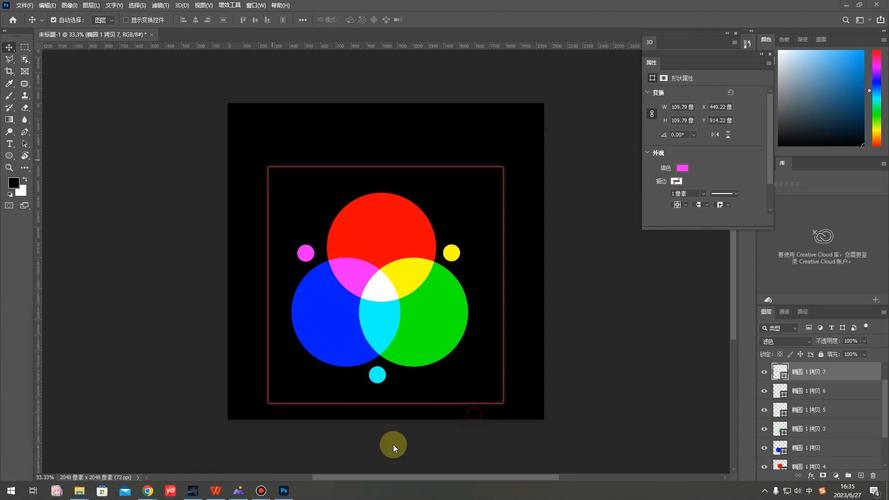Viewport: 889px width, 500px height.
Task: Click the Home icon in options bar
Action: click(x=11, y=20)
